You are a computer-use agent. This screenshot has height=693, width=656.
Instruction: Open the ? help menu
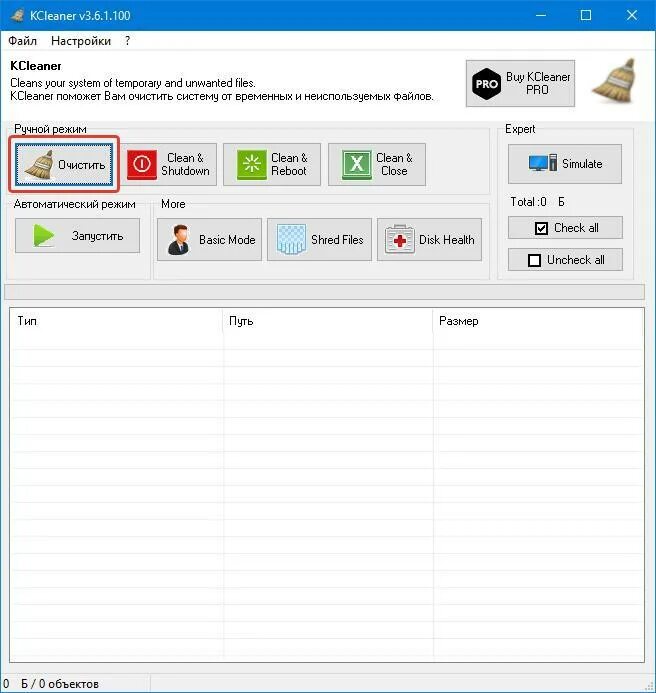[x=127, y=41]
